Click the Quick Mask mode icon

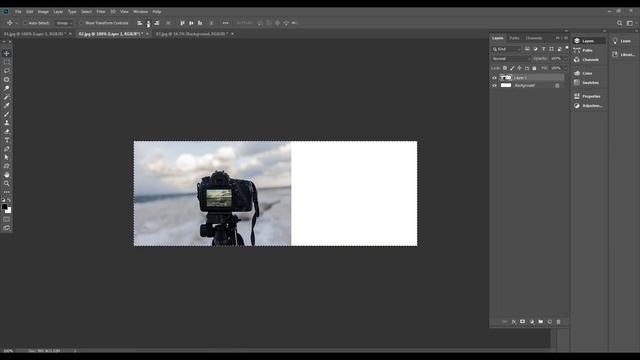click(7, 219)
